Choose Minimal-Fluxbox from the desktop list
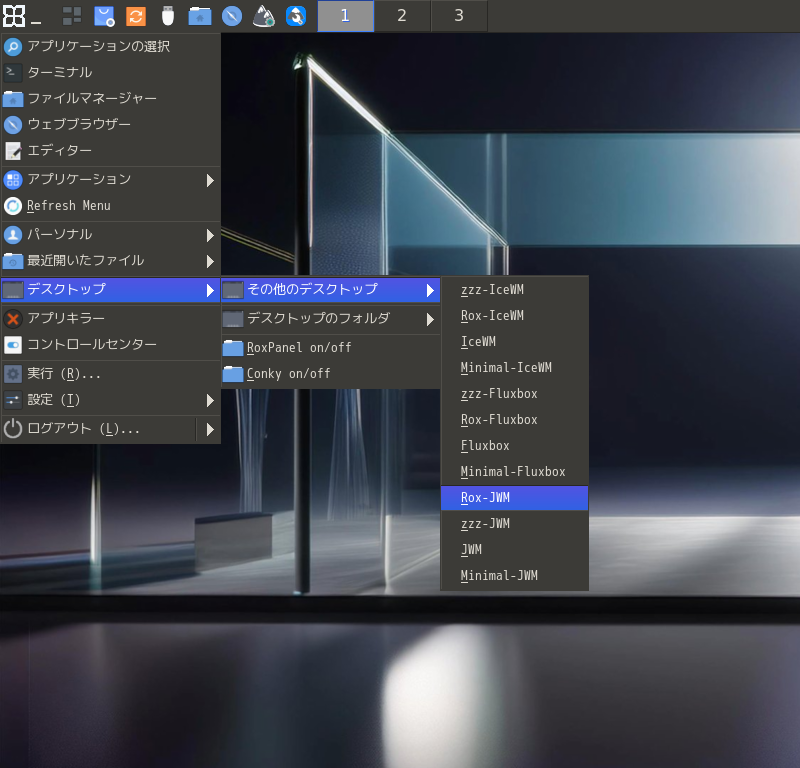800x768 pixels. point(514,472)
